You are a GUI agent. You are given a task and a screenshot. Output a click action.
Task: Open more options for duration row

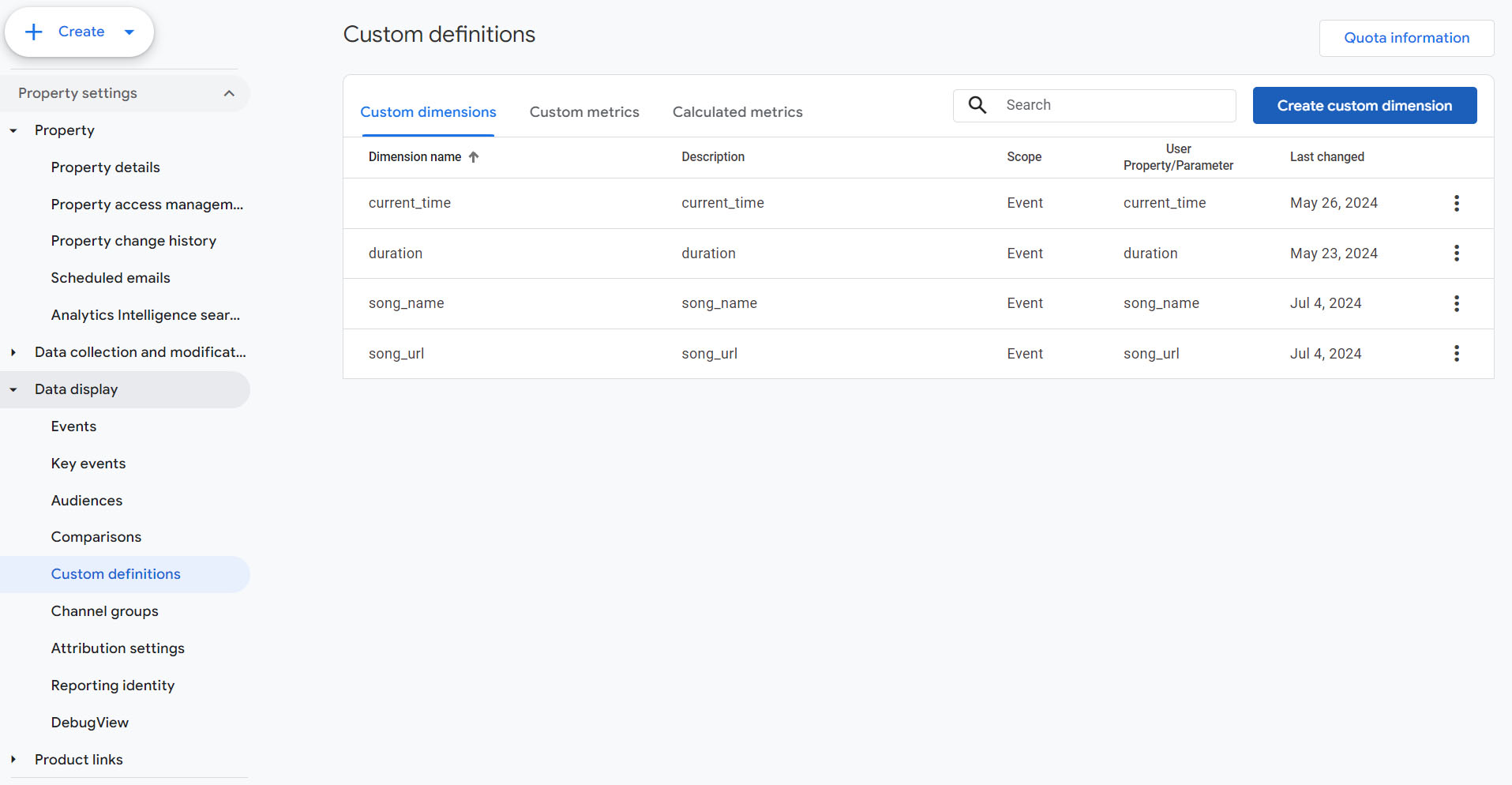click(1456, 254)
